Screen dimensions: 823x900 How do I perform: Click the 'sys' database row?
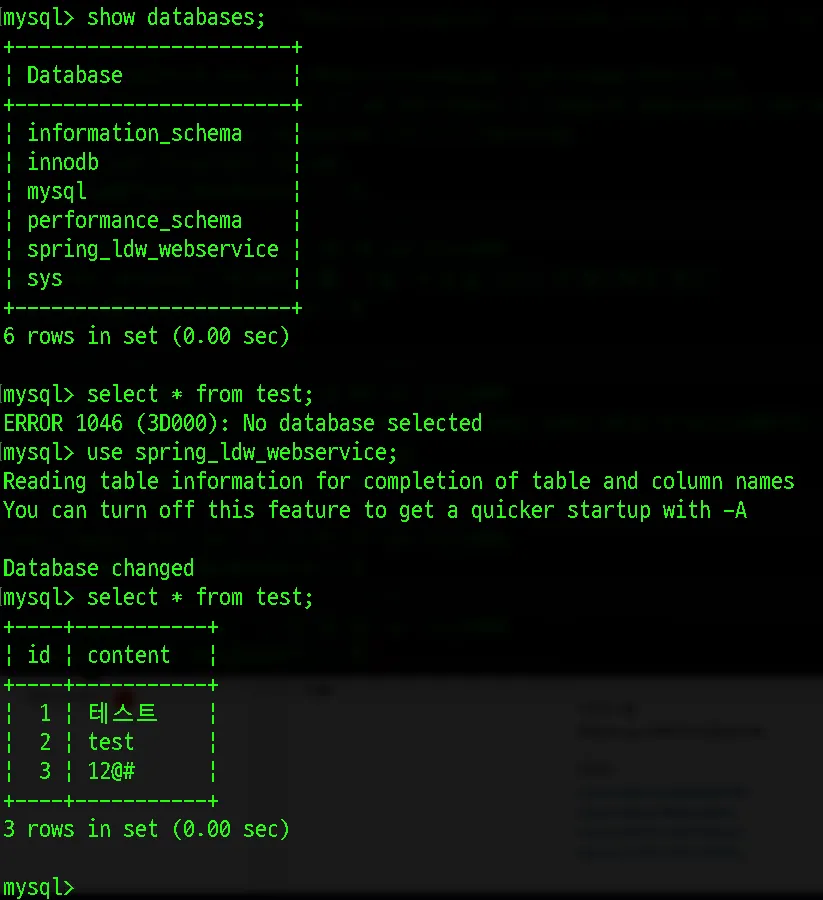pos(45,279)
